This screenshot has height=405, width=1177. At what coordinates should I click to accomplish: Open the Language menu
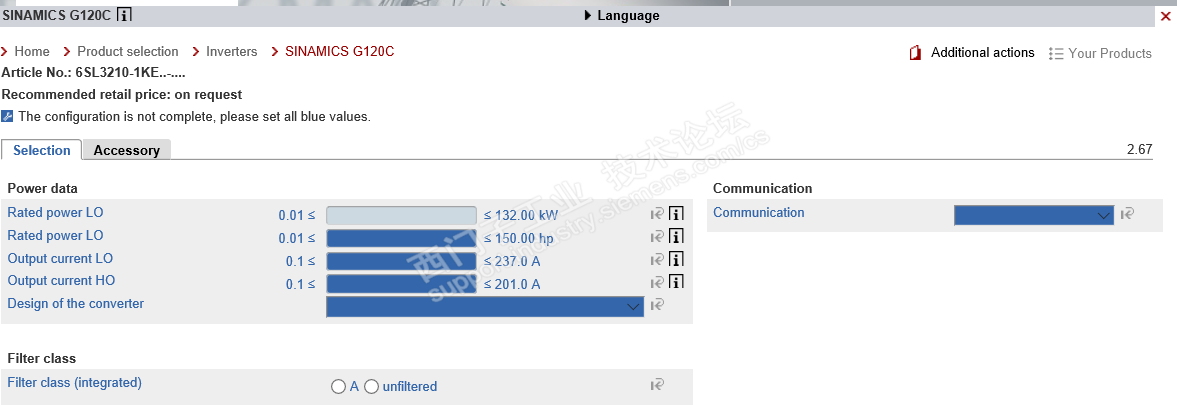point(622,16)
